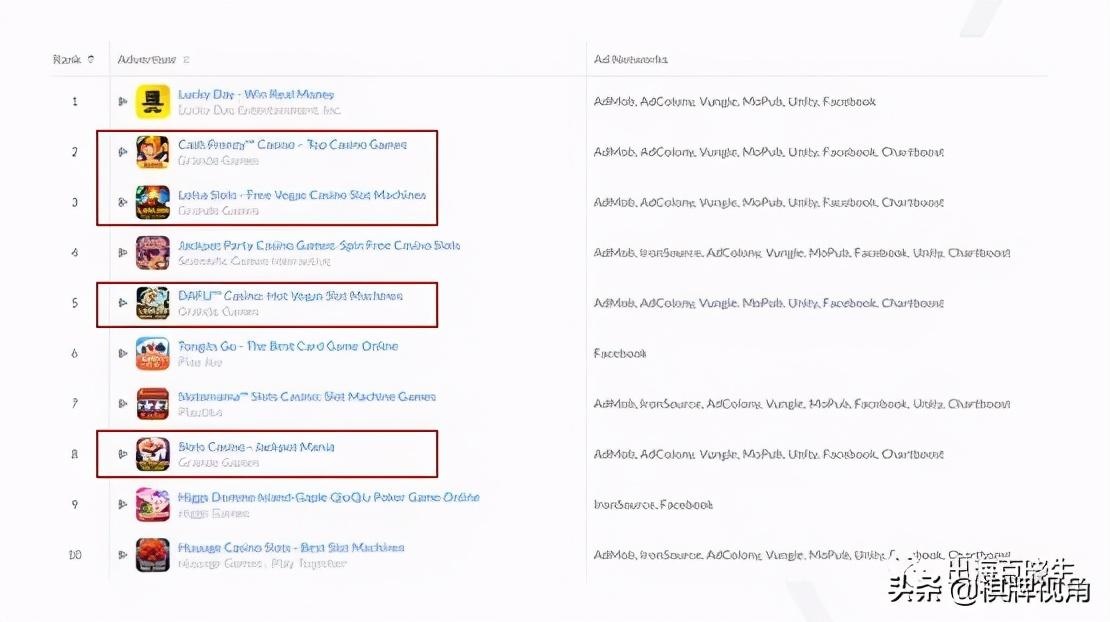Select Playtika publisher under Slotomania
This screenshot has width=1110, height=622.
[200, 413]
